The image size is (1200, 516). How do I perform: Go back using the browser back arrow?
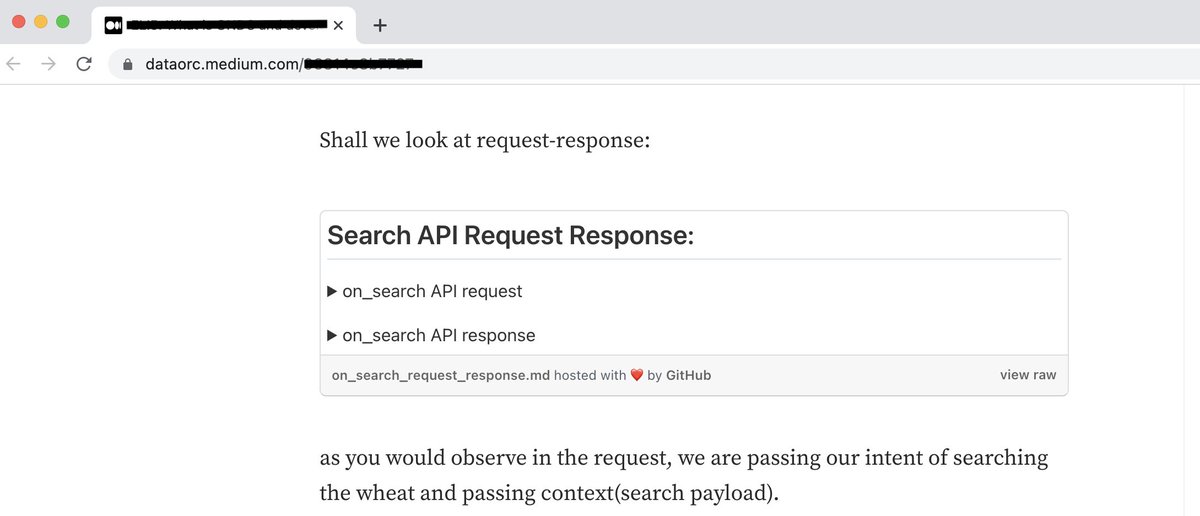(x=13, y=64)
